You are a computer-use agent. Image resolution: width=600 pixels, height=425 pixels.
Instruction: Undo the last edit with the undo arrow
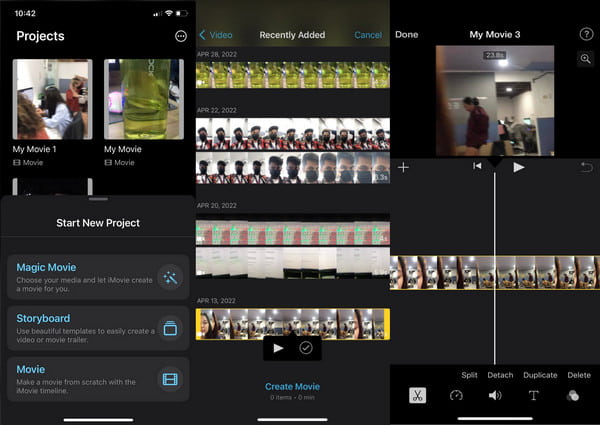586,167
